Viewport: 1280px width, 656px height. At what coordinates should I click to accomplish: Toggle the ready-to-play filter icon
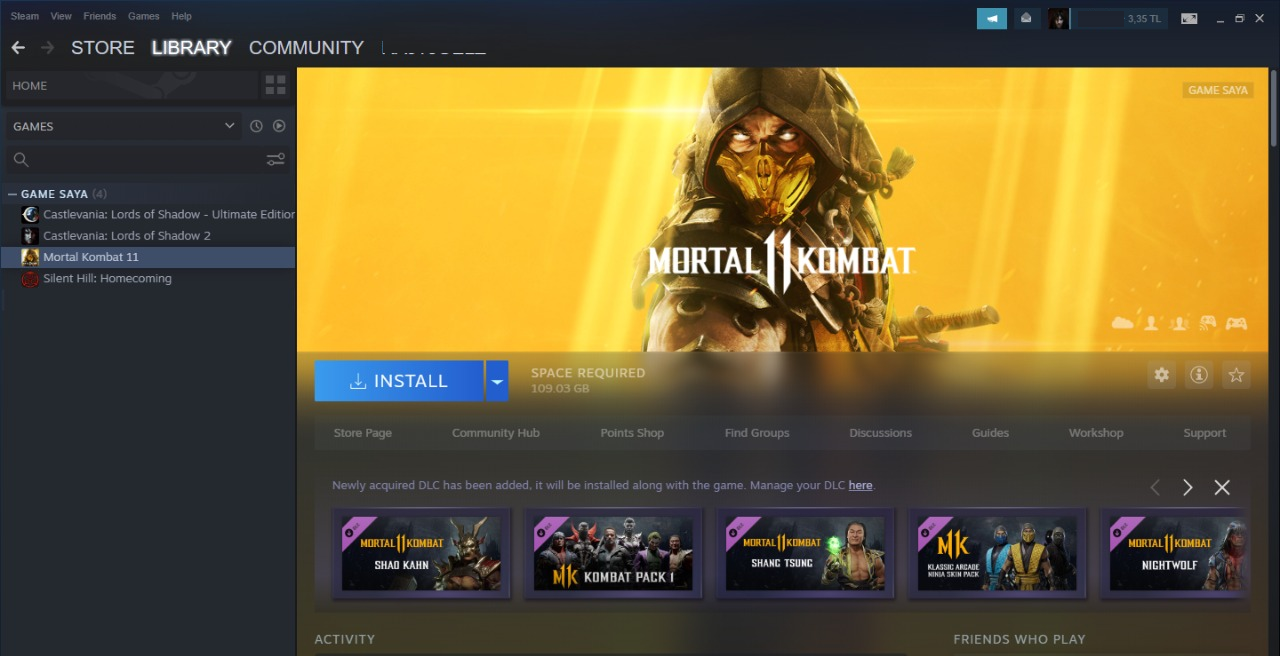click(x=279, y=126)
